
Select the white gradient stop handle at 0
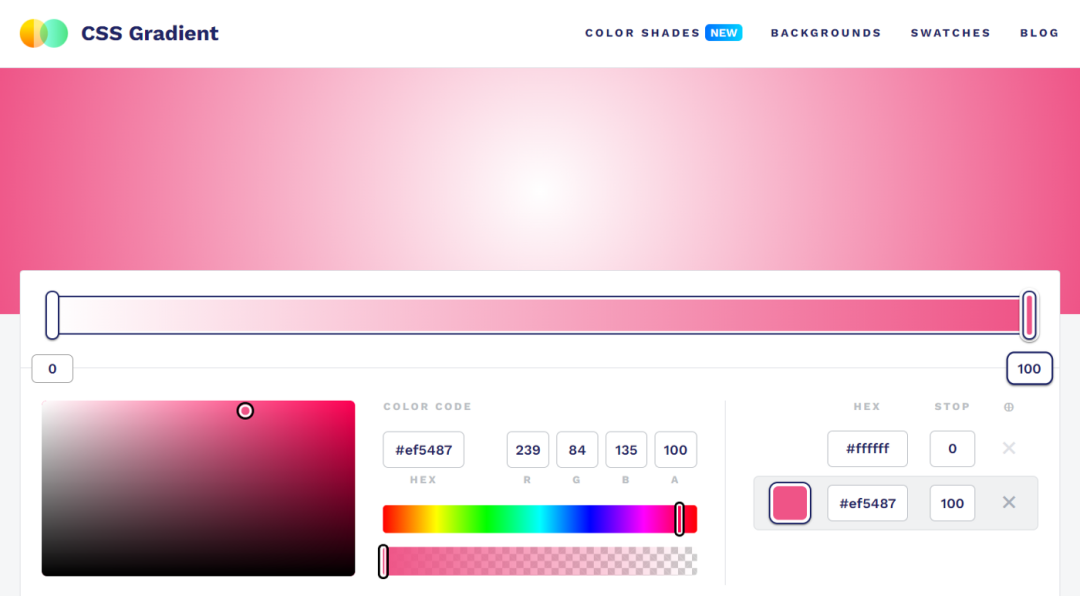(52, 316)
